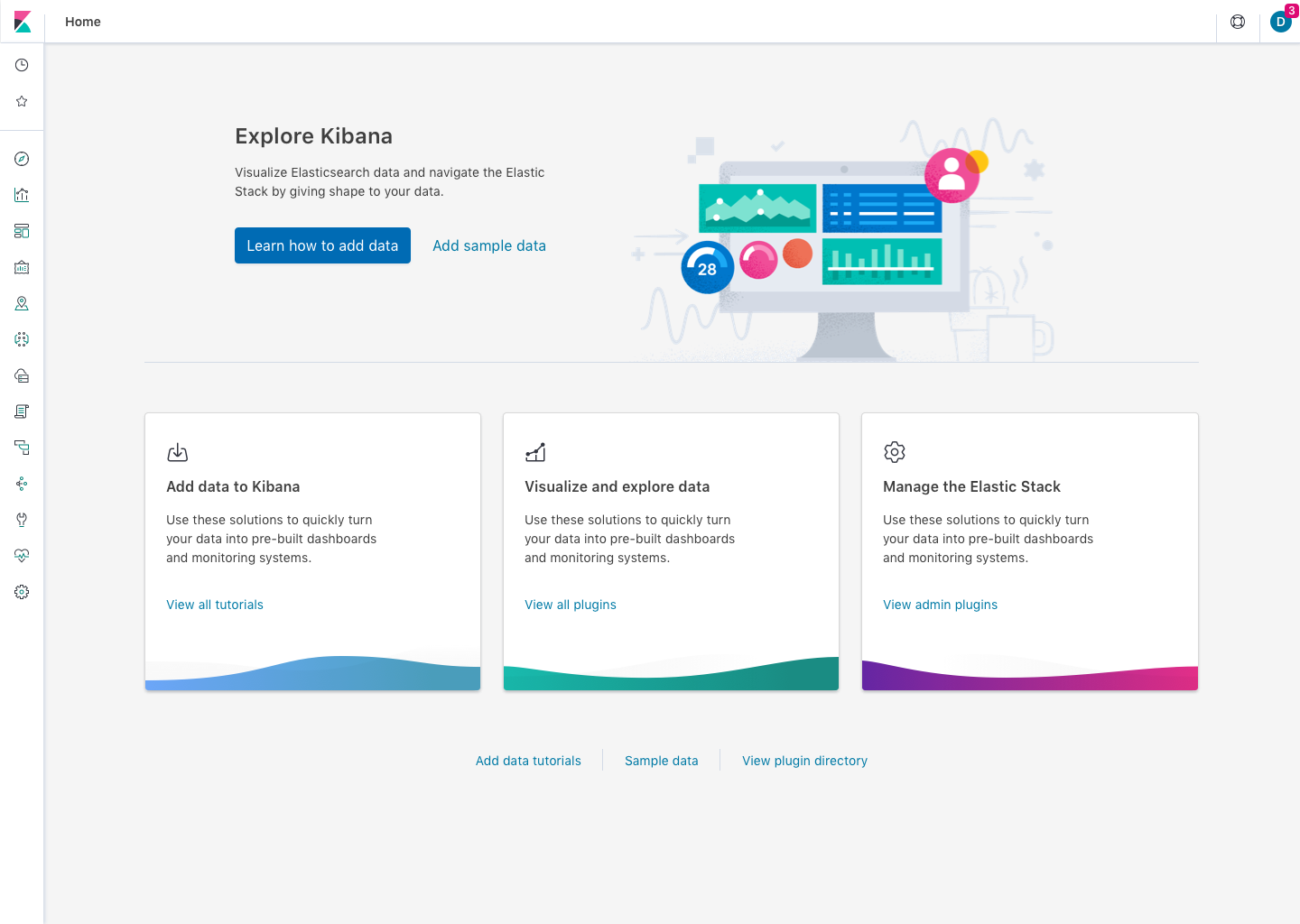The height and width of the screenshot is (924, 1300).
Task: Open Canvas icon in sidebar
Action: coord(22,267)
